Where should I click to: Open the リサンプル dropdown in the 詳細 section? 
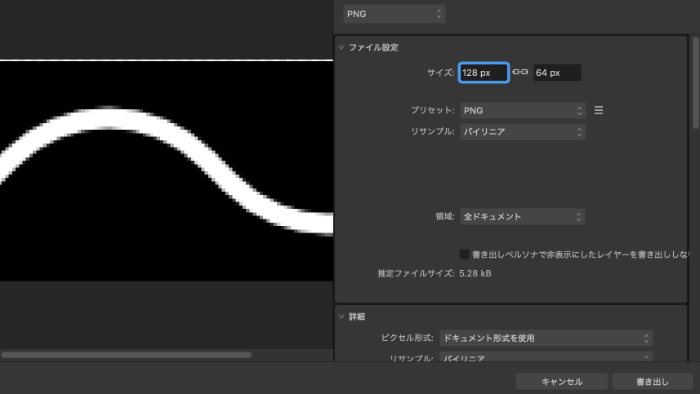[x=546, y=357]
